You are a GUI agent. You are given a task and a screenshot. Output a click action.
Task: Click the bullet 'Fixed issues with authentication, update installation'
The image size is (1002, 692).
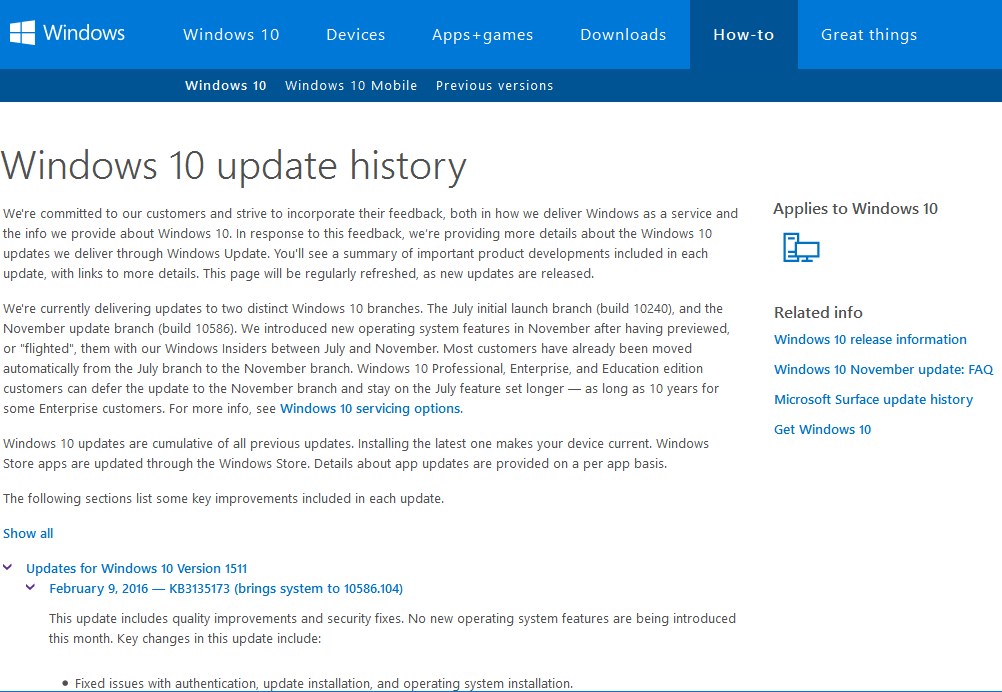point(323,683)
